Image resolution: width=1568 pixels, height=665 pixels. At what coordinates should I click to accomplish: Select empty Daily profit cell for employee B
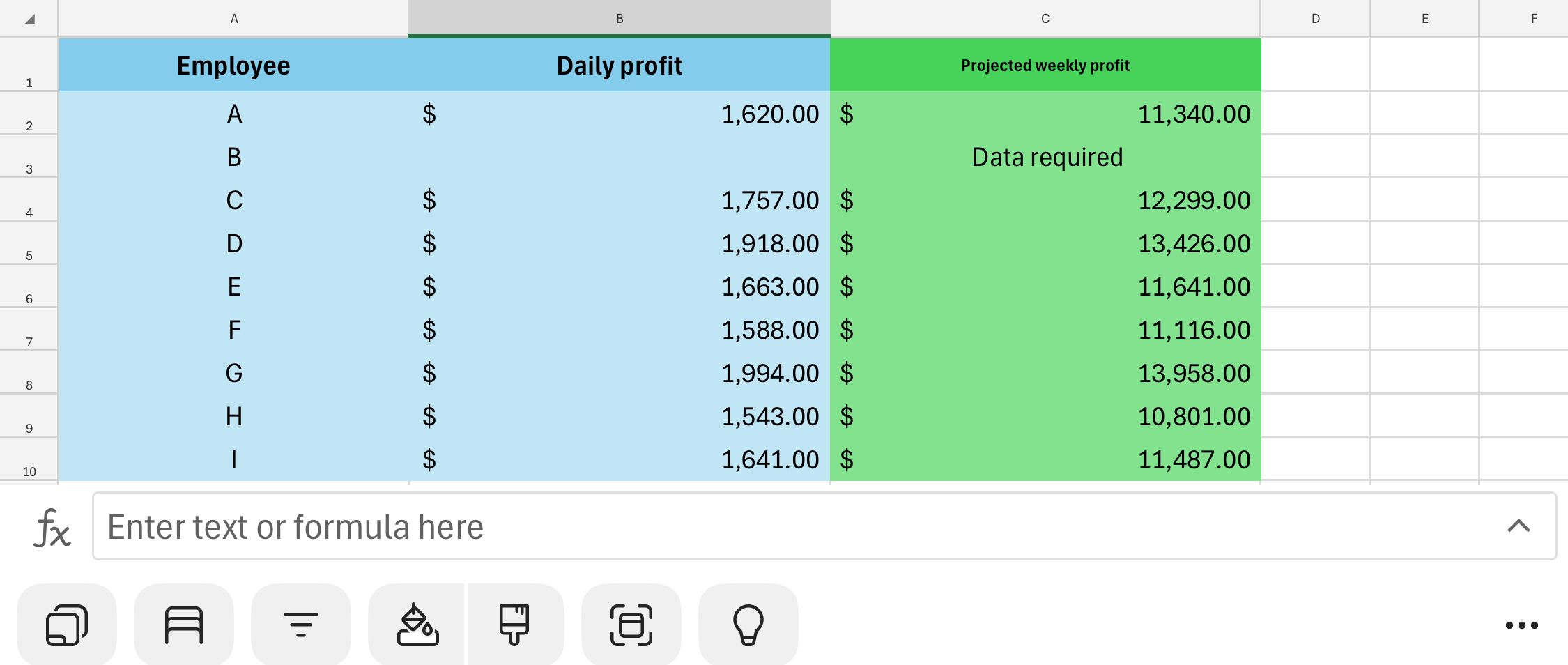click(x=619, y=156)
